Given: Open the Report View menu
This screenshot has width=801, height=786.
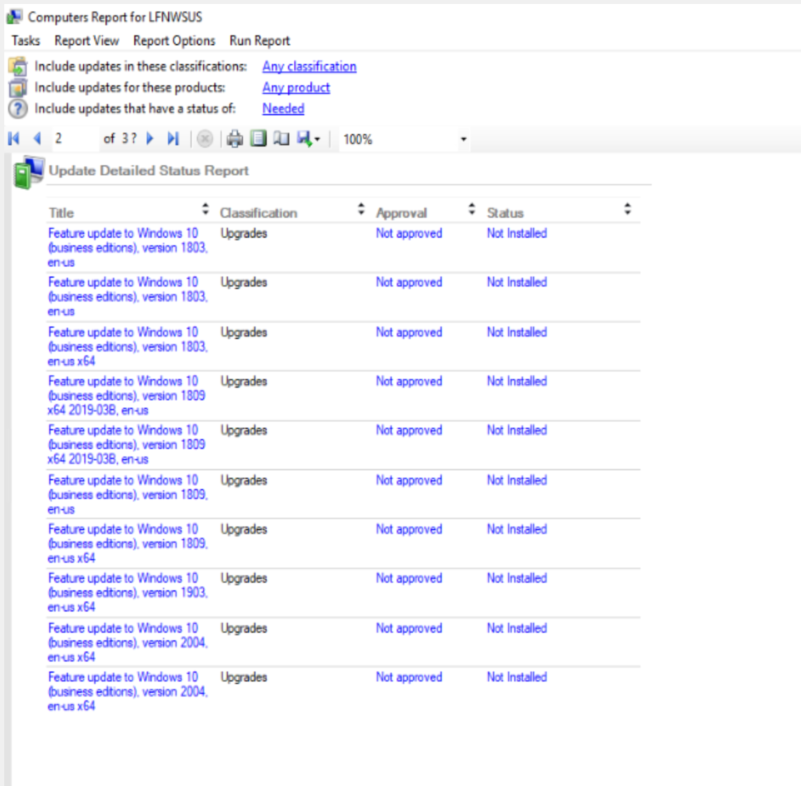Looking at the screenshot, I should (x=87, y=40).
